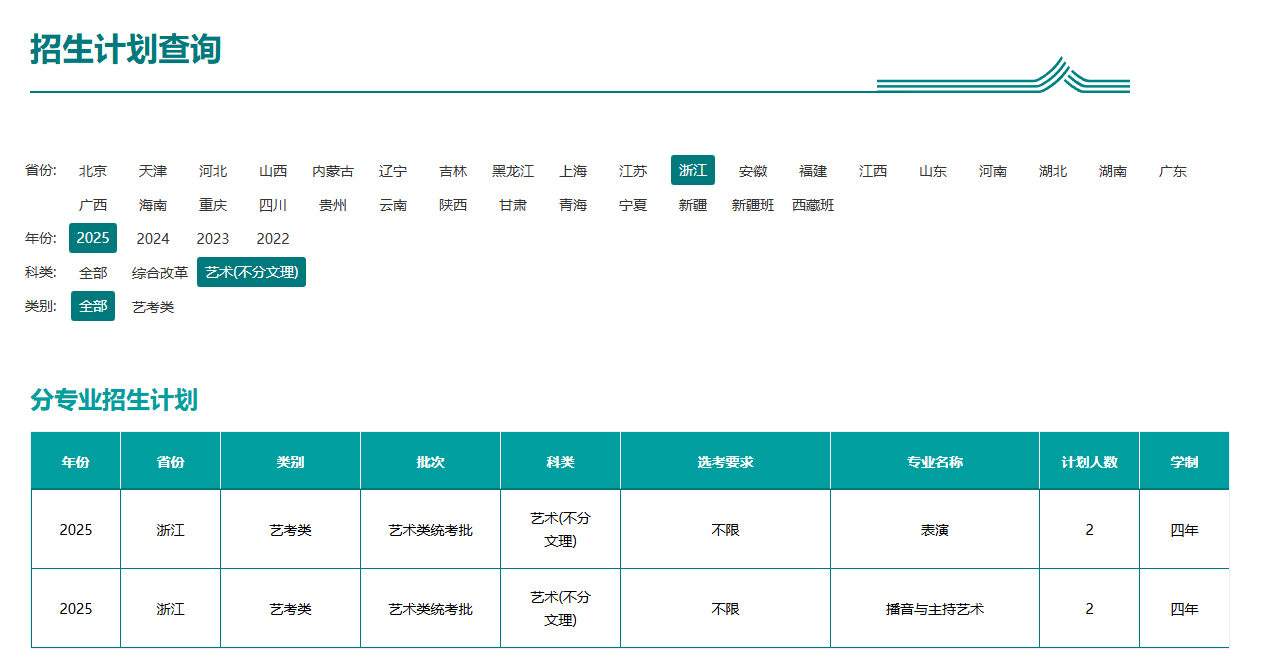Viewport: 1272px width, 671px height.
Task: Click the 播音与主持艺术 major cell
Action: click(x=935, y=609)
